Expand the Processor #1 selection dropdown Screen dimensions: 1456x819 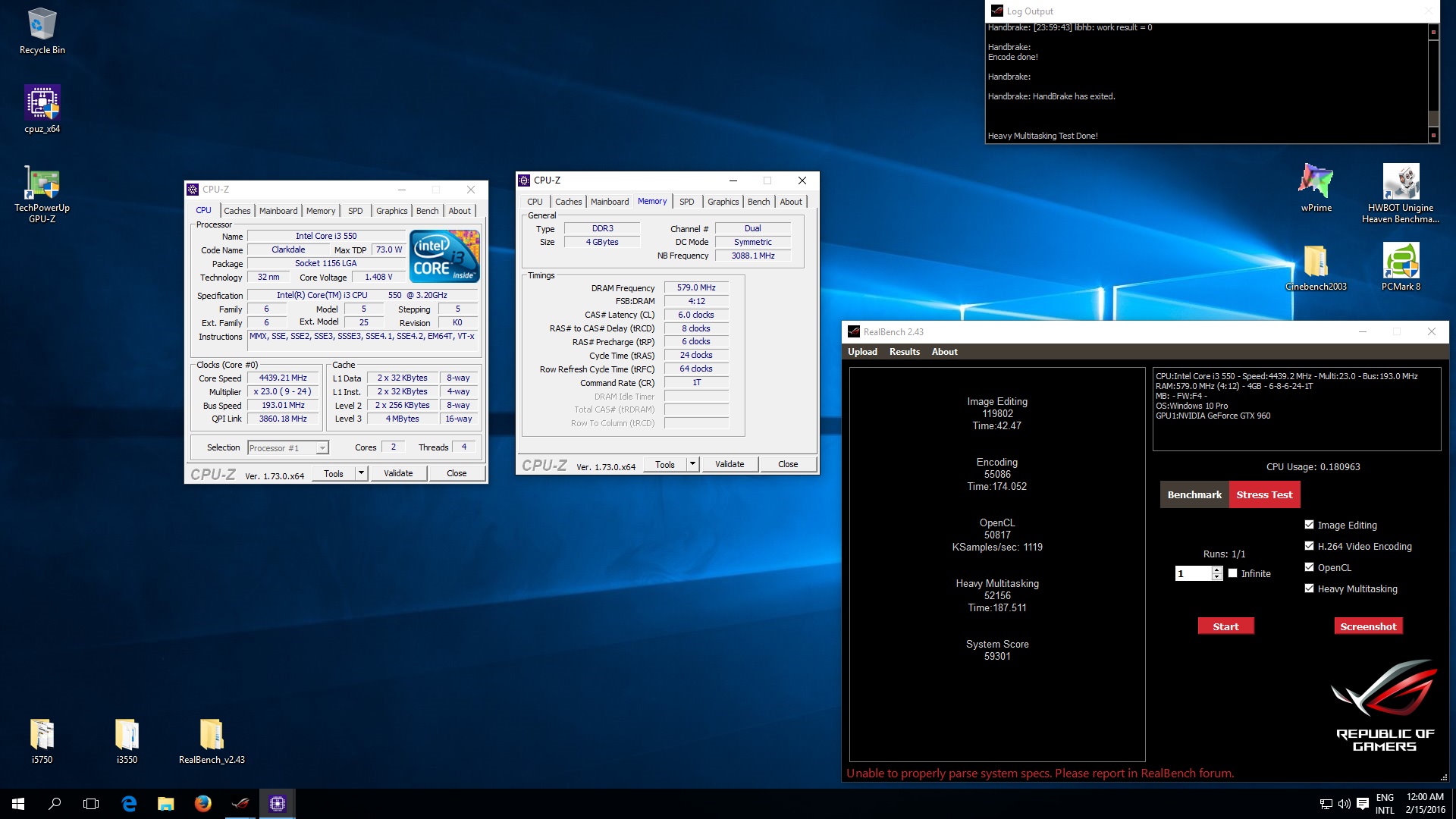pos(322,448)
